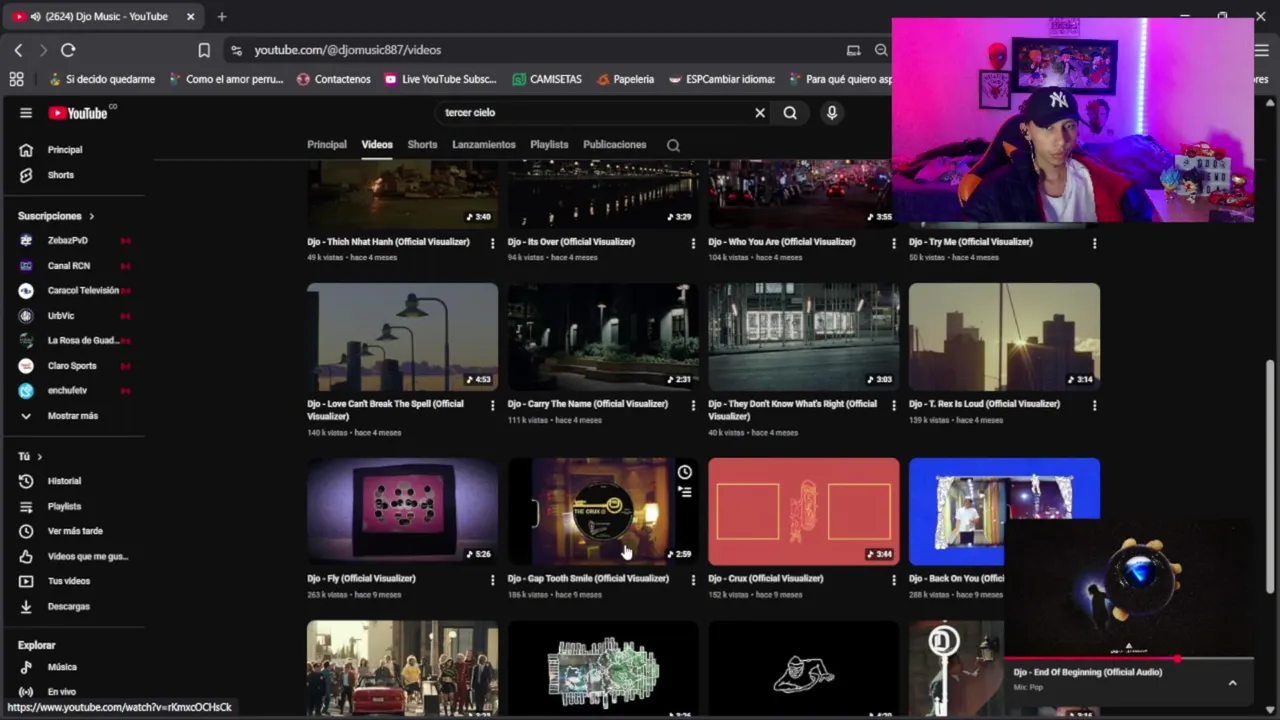
Task: Click the miniplayer title End Of Beginning
Action: 1088,672
